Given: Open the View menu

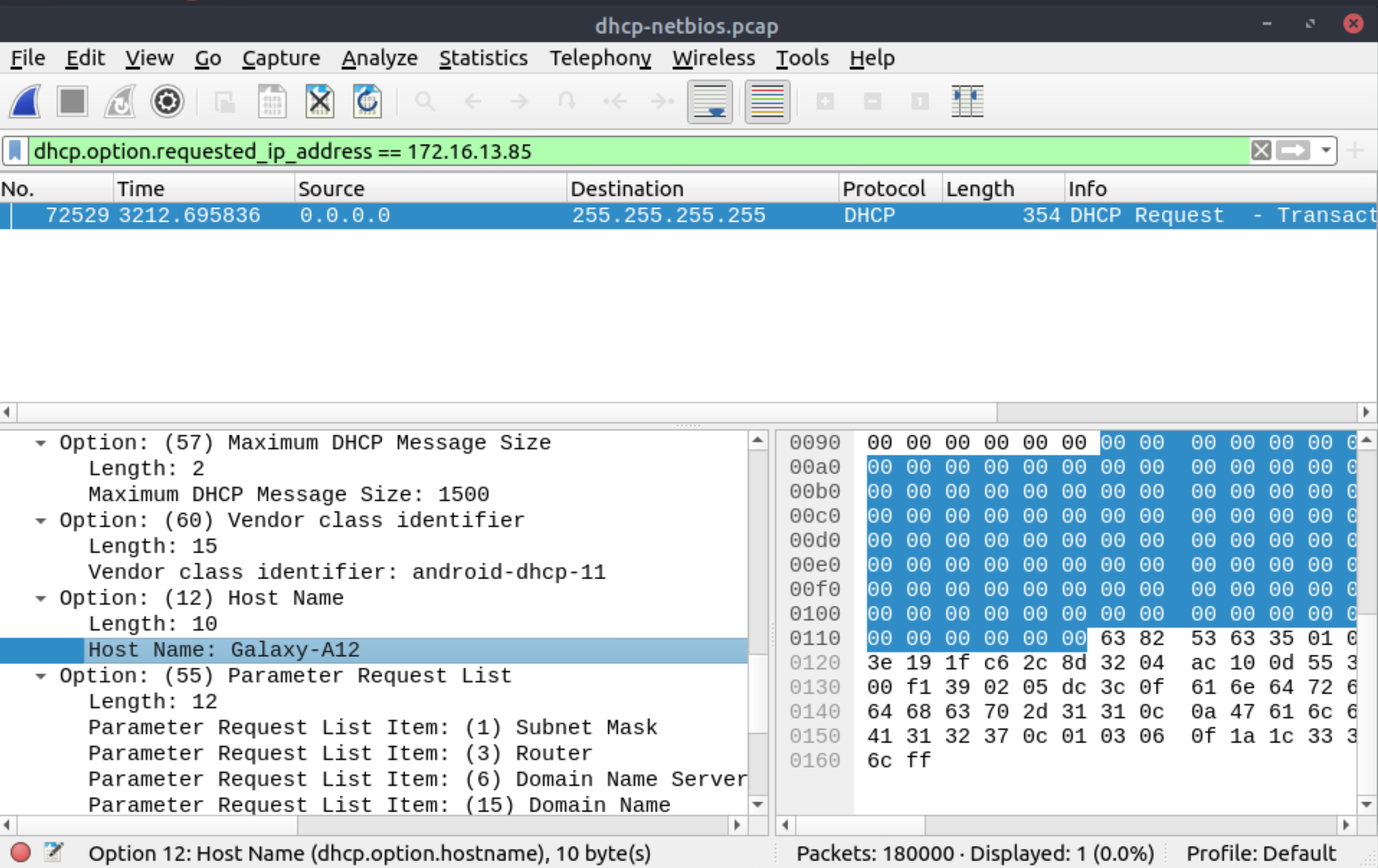Looking at the screenshot, I should (149, 58).
